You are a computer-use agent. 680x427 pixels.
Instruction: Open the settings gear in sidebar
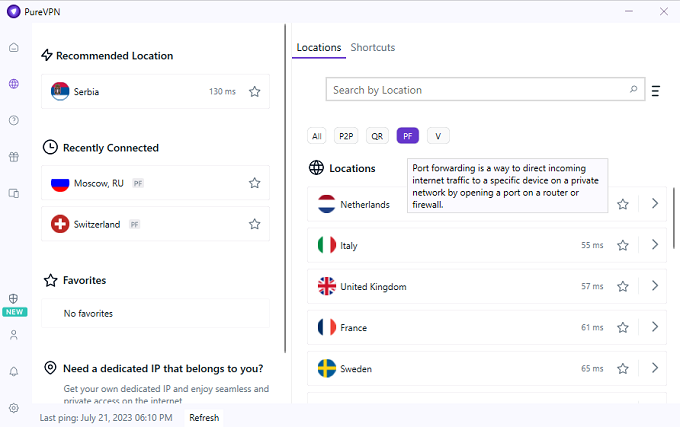14,408
